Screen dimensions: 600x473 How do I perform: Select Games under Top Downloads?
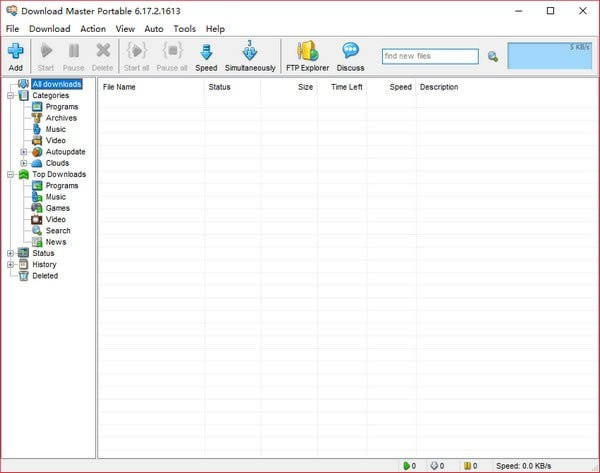click(57, 208)
